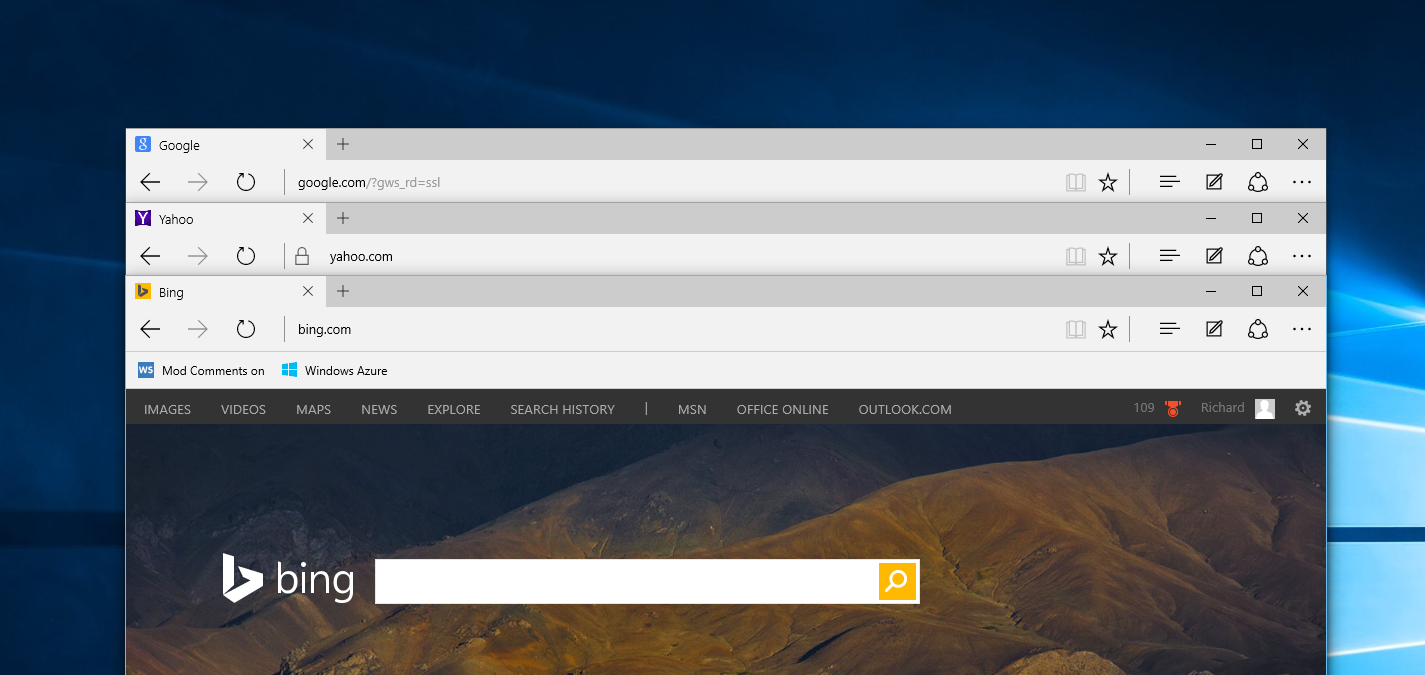Click the orange Bing search button
Image resolution: width=1425 pixels, height=675 pixels.
click(897, 581)
